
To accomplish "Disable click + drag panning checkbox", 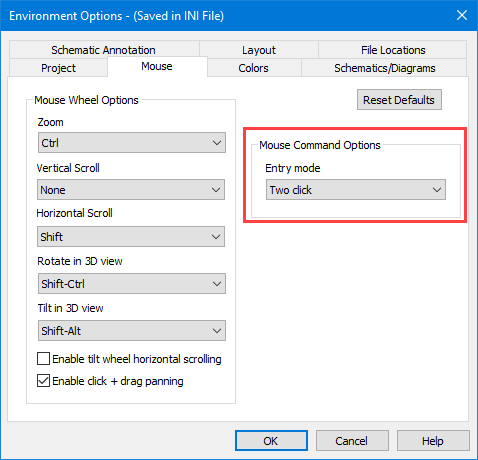I will (43, 381).
